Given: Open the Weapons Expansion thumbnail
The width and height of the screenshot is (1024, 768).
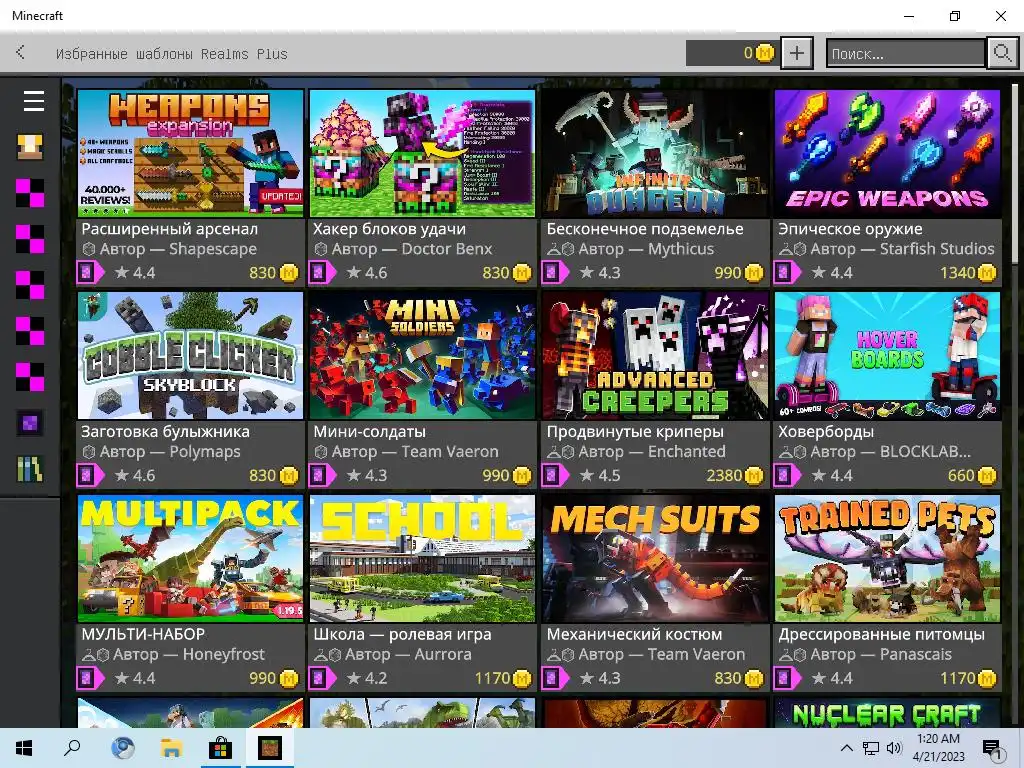Looking at the screenshot, I should (x=190, y=153).
